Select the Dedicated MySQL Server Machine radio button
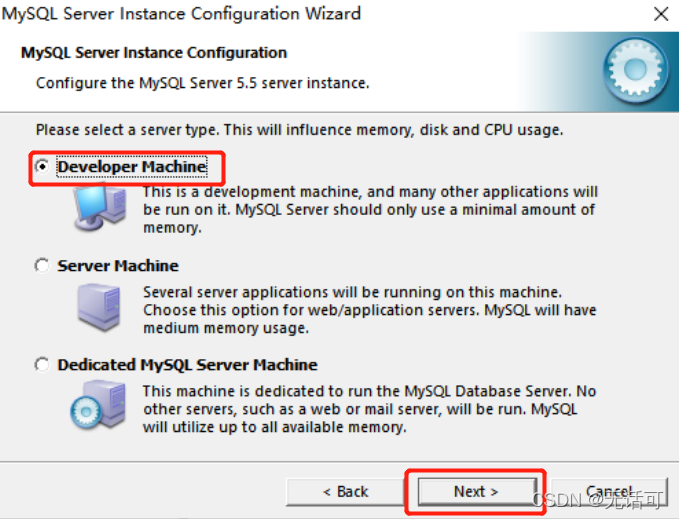Image resolution: width=679 pixels, height=519 pixels. click(42, 364)
